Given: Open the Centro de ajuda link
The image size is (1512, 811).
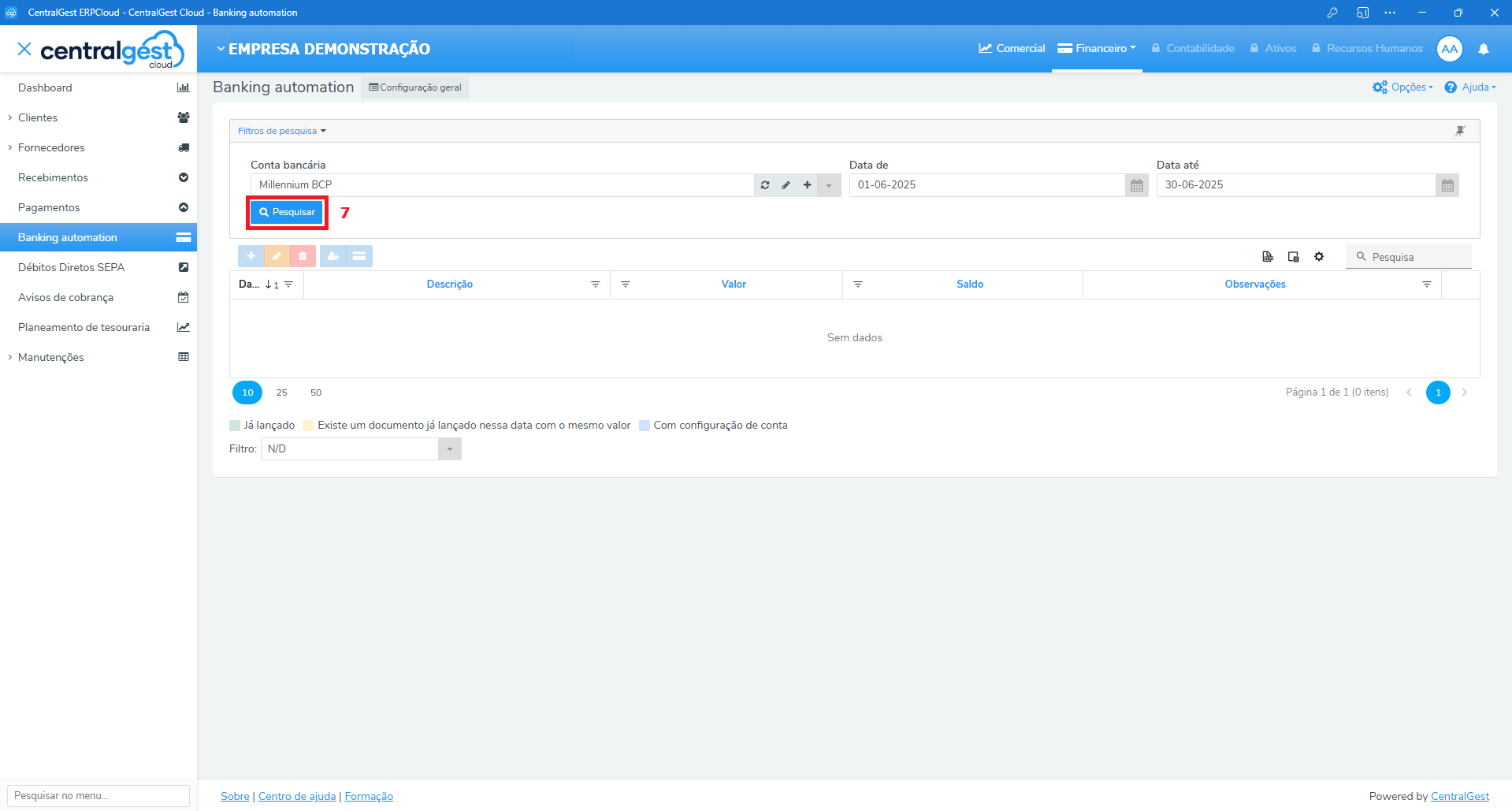Looking at the screenshot, I should [297, 796].
